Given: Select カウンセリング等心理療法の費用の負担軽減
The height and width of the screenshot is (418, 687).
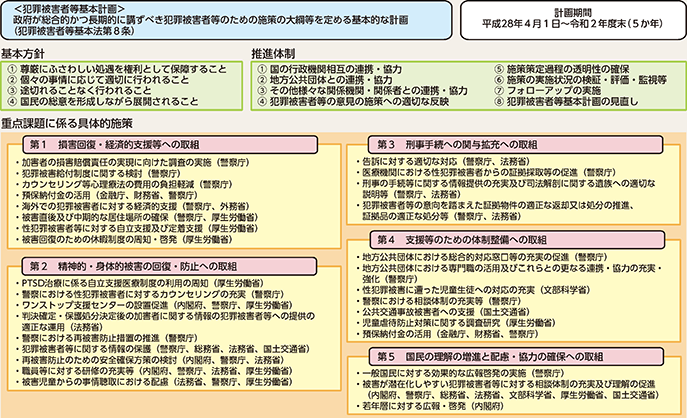Looking at the screenshot, I should point(124,184).
